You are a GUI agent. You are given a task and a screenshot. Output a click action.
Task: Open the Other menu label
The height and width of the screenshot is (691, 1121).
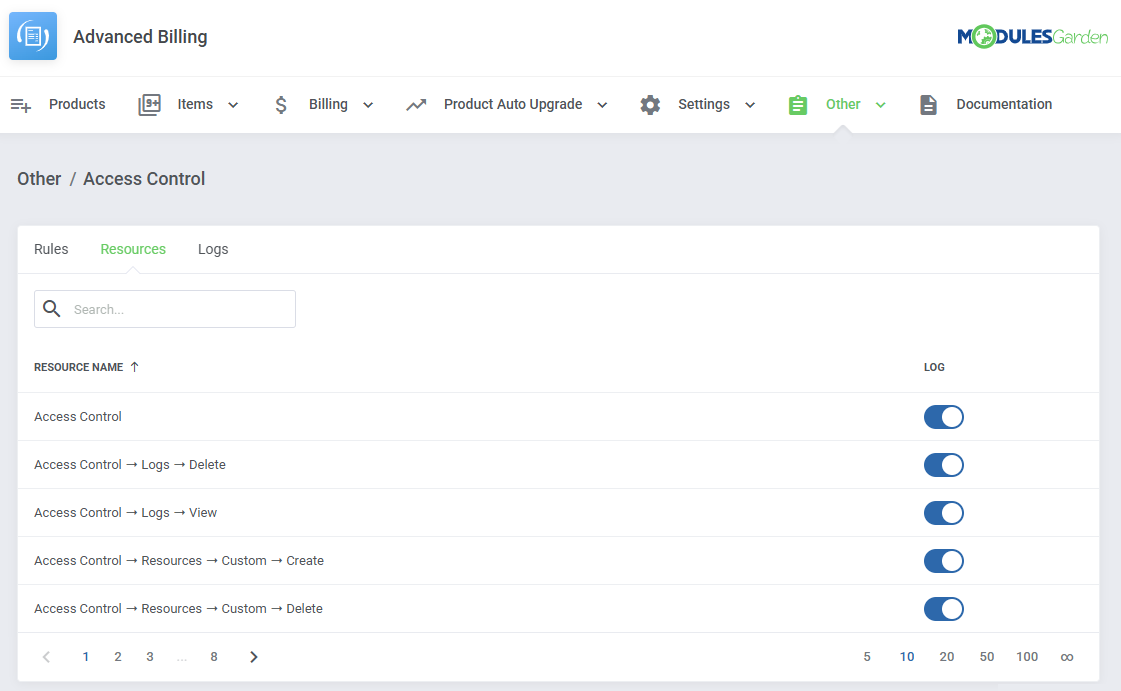point(843,104)
